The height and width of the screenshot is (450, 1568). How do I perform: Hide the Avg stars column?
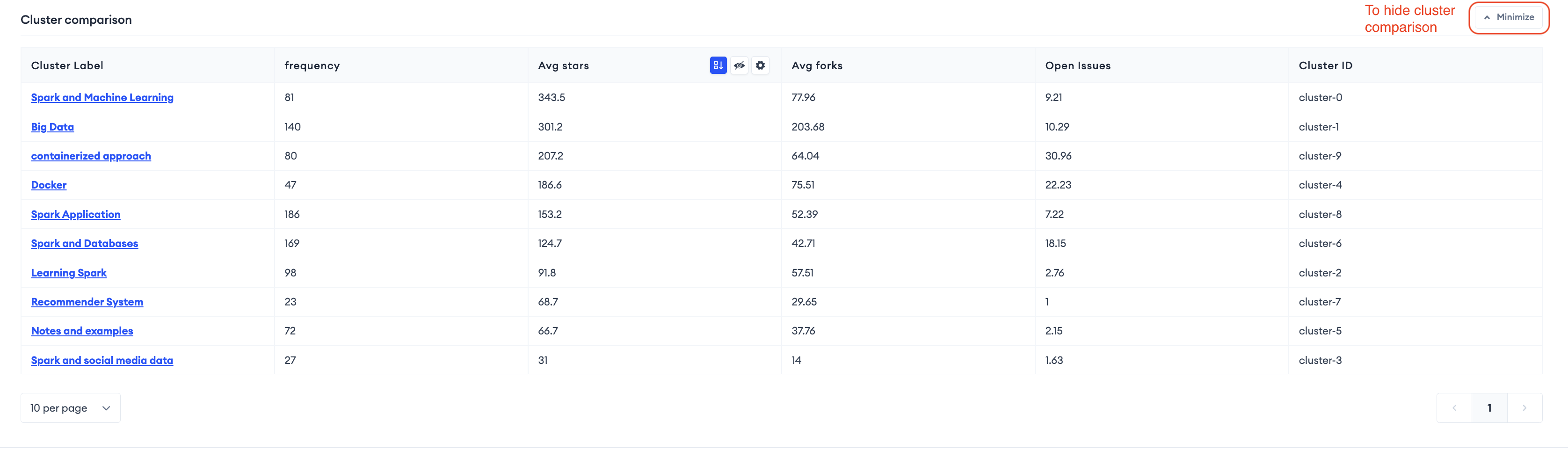click(x=739, y=65)
